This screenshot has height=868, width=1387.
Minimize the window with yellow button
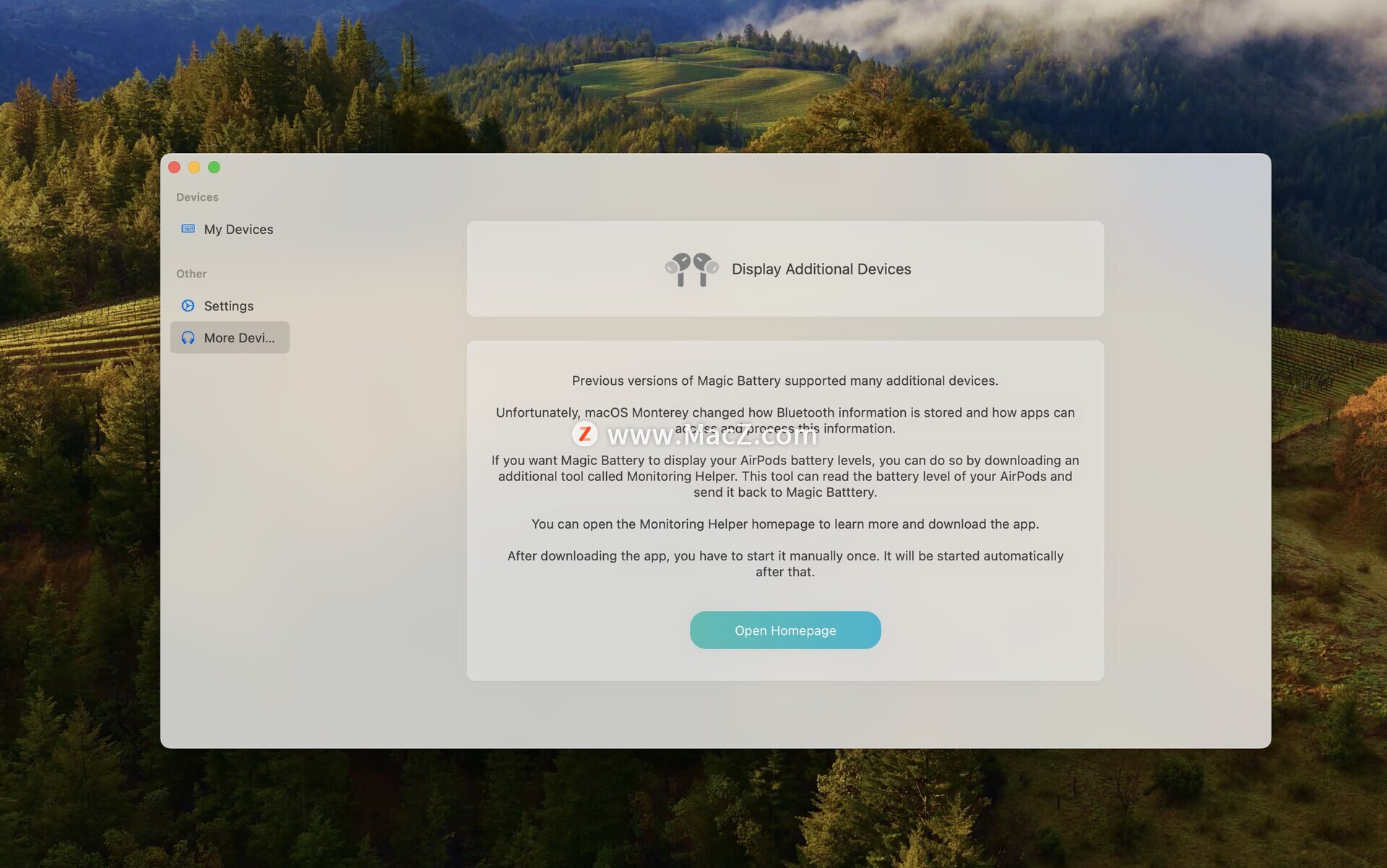(x=194, y=167)
